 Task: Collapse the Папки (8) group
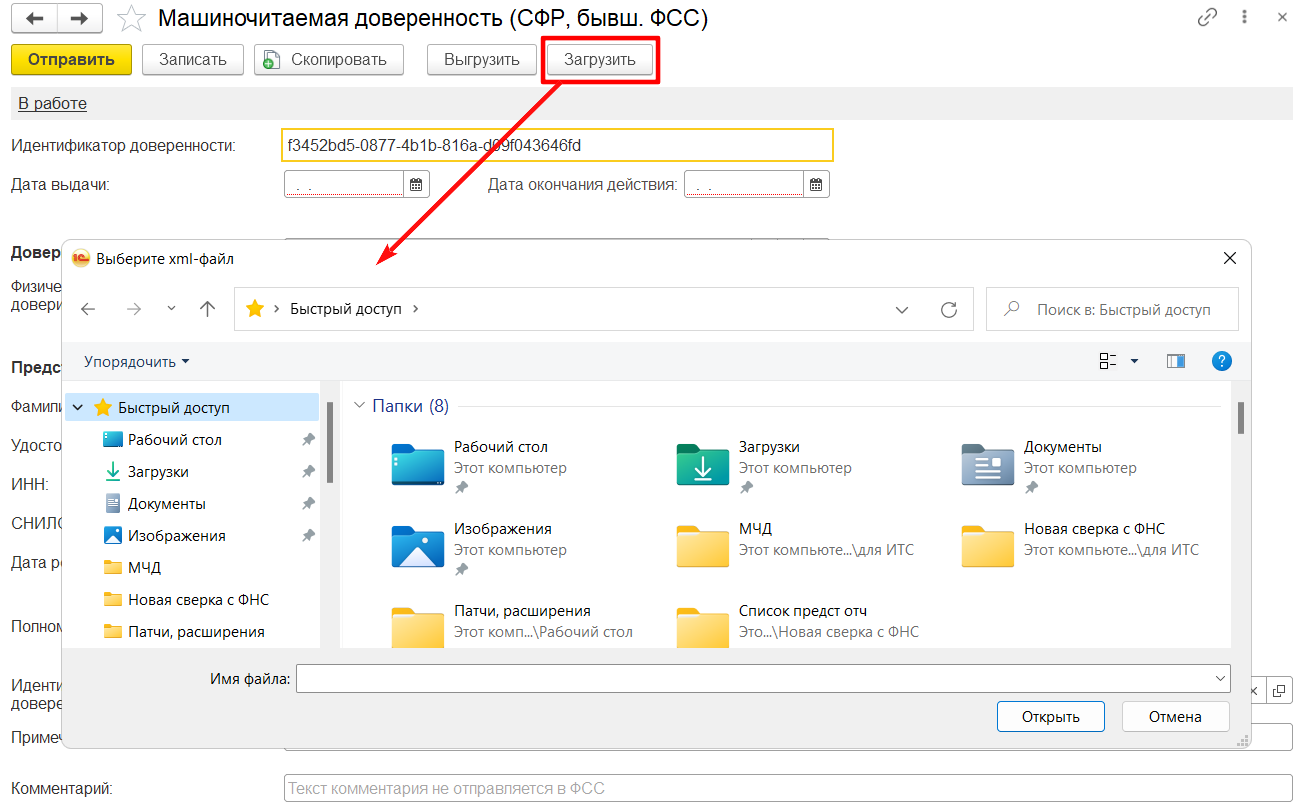[359, 406]
